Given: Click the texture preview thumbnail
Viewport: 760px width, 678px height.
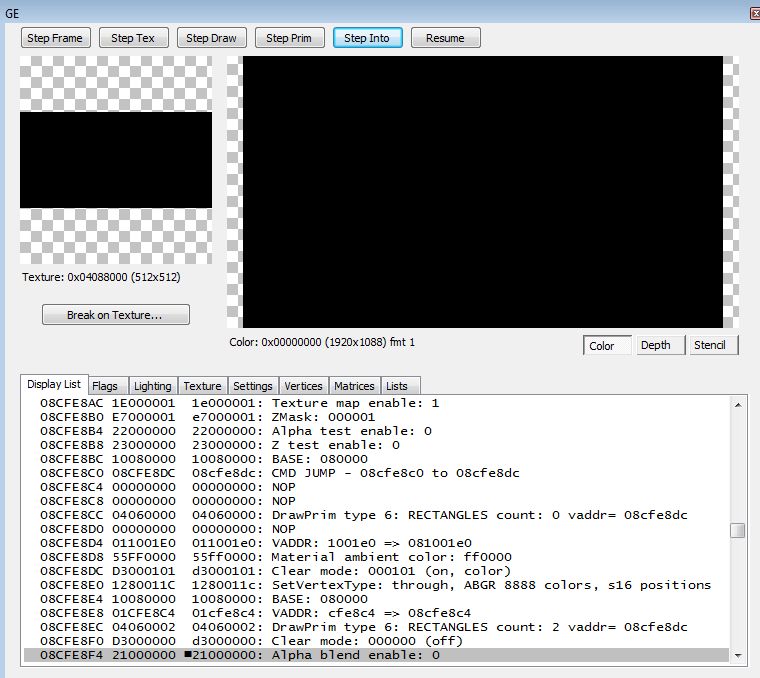Looking at the screenshot, I should (x=116, y=160).
